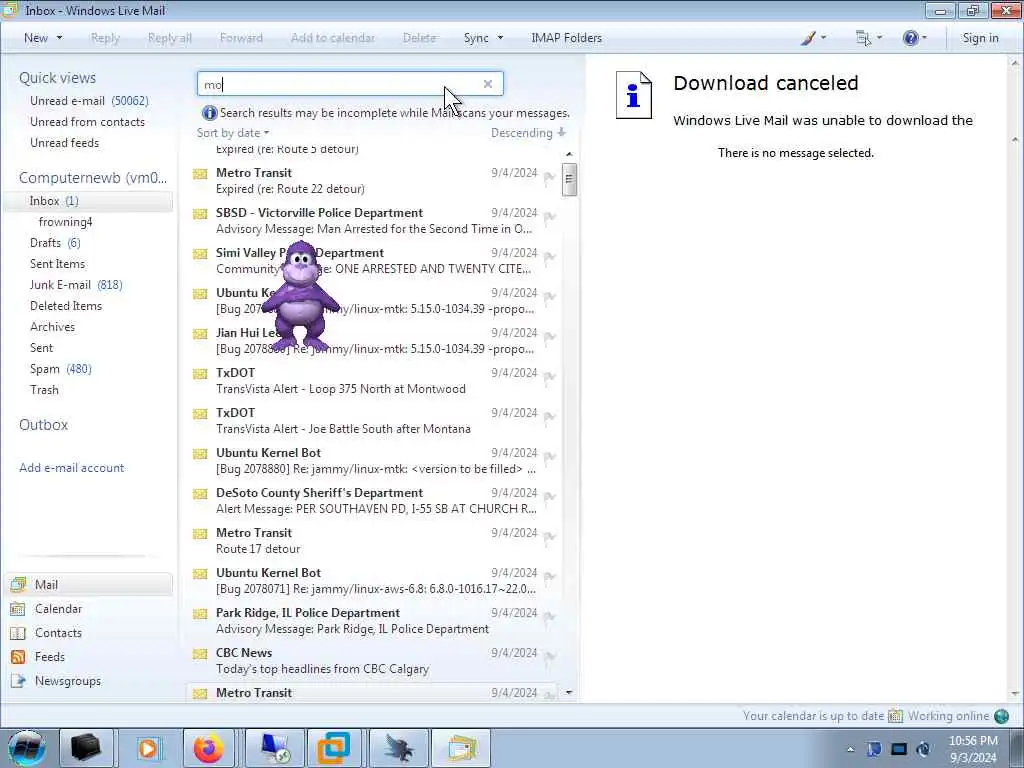This screenshot has width=1024, height=768.
Task: Click the message list scrollbar thumb
Action: point(569,178)
